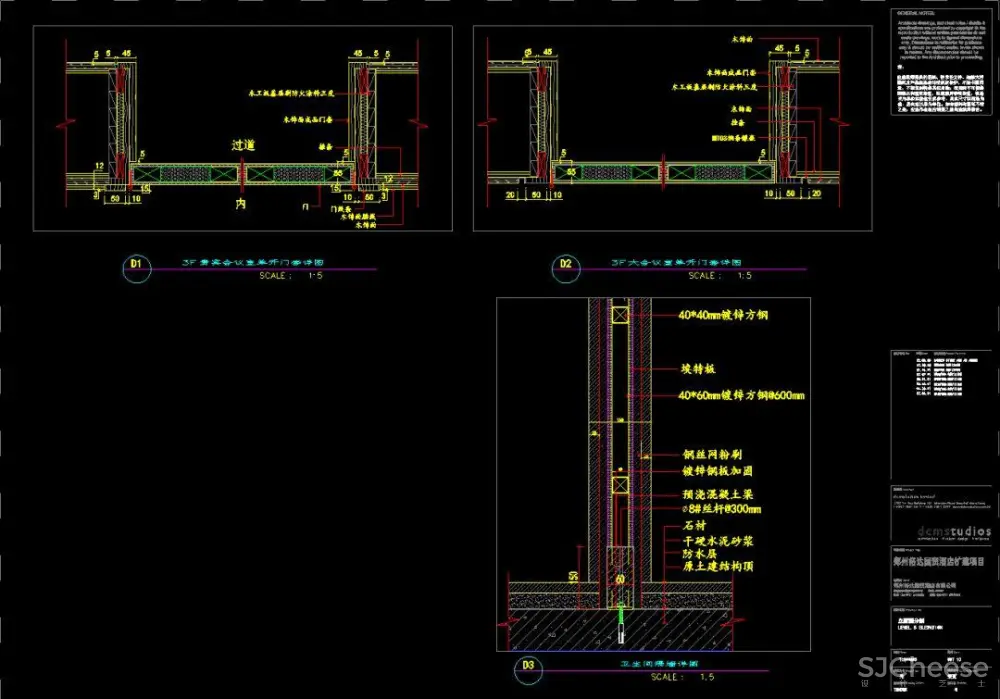Select the lower square steel tube symbol in D3
Image resolution: width=1000 pixels, height=699 pixels.
coord(622,486)
